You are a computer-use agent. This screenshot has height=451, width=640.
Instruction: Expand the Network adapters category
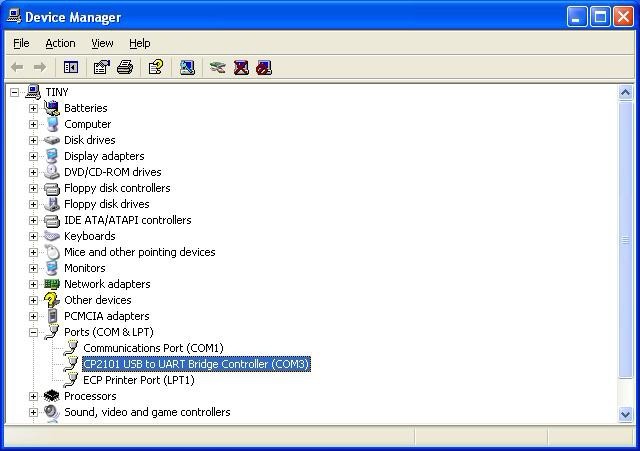coord(33,284)
